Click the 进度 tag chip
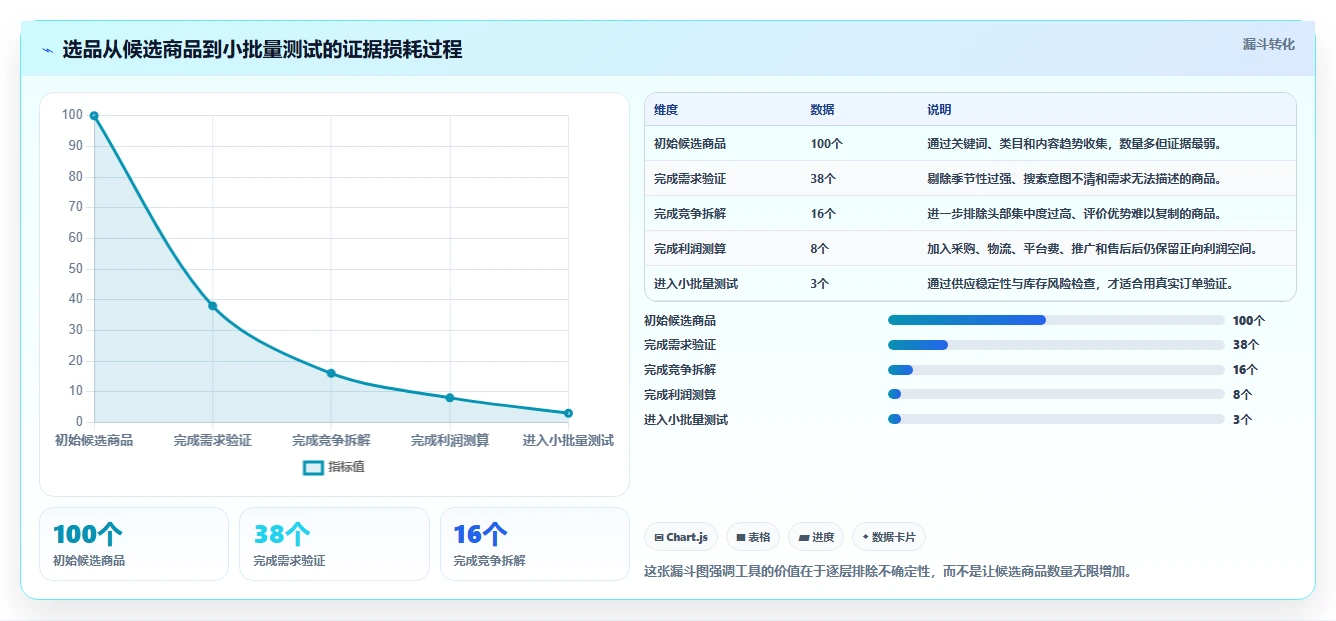Image resolution: width=1336 pixels, height=621 pixels. 816,537
